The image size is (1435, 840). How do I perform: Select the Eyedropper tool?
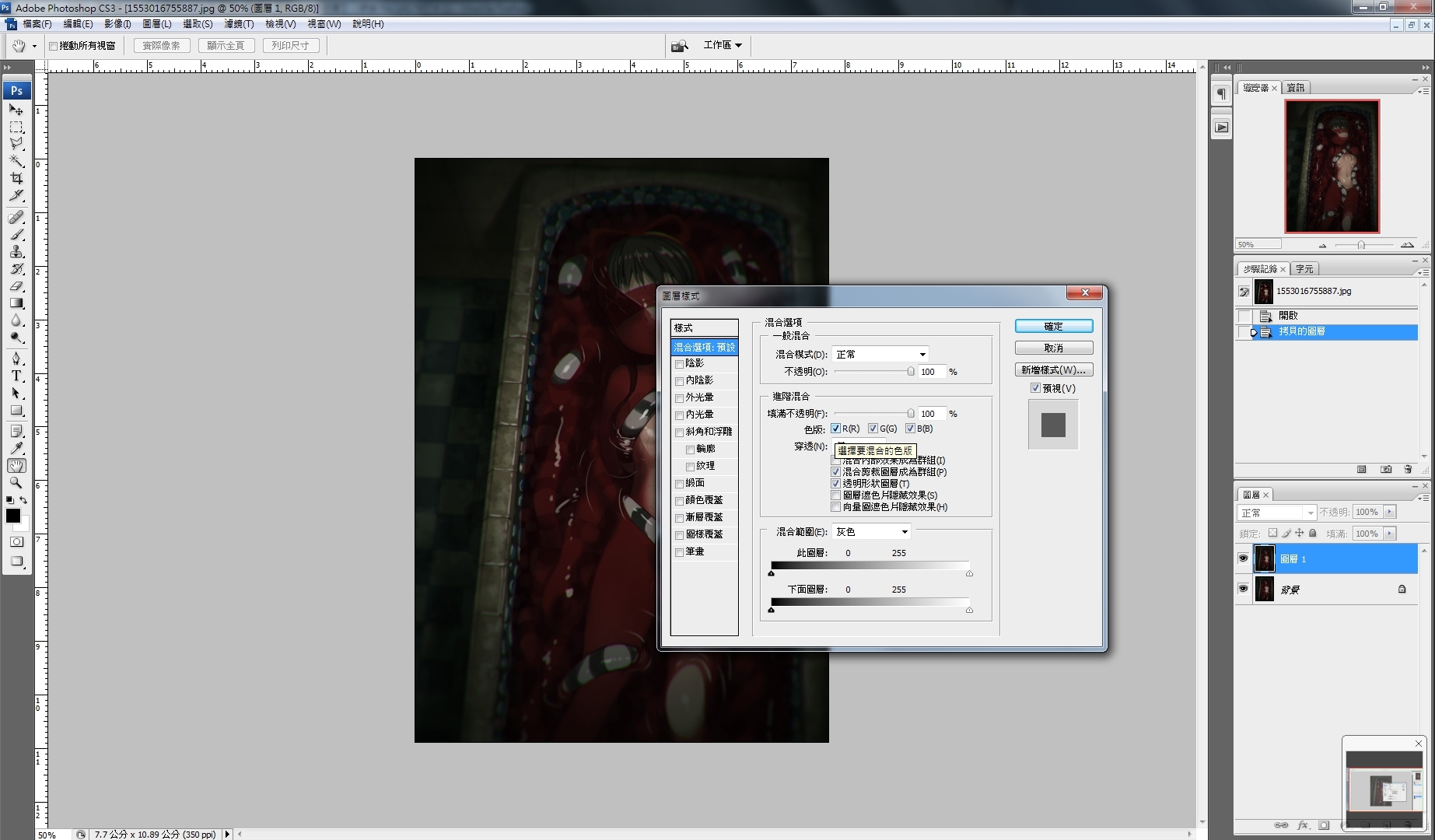pos(16,448)
